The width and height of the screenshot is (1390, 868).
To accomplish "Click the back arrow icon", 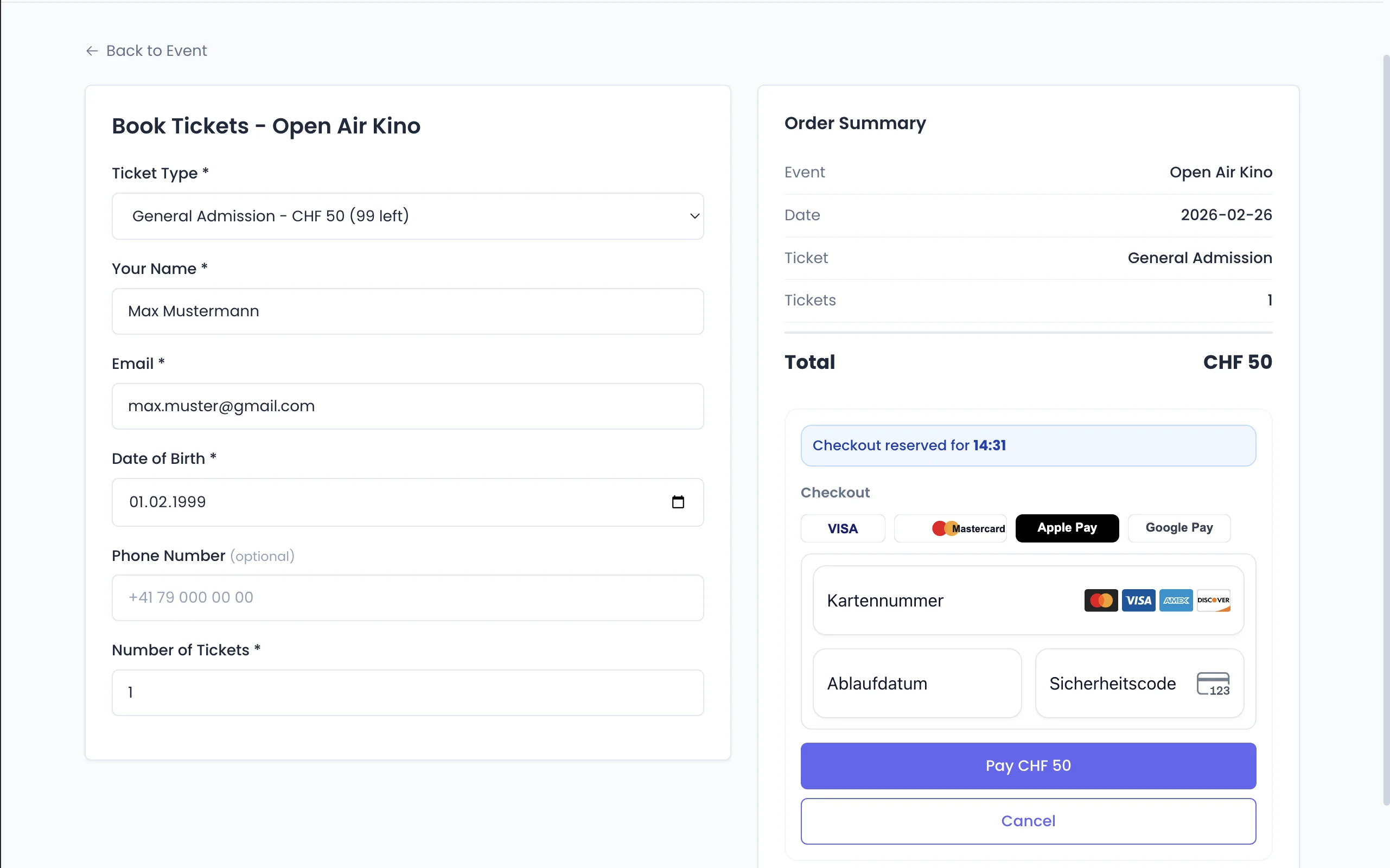I will pos(92,51).
